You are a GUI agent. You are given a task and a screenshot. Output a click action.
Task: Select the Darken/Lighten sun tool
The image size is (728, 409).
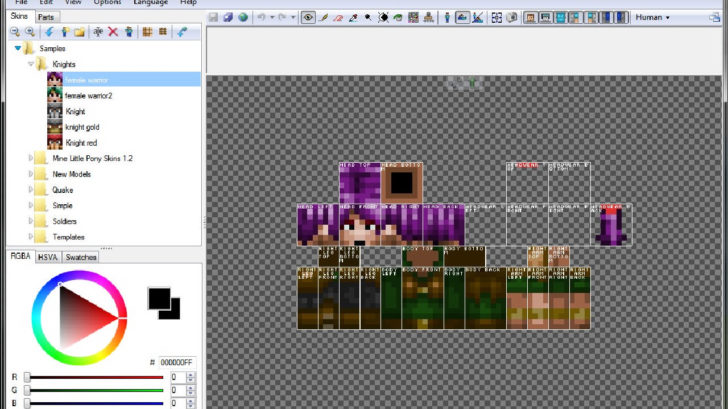[383, 18]
